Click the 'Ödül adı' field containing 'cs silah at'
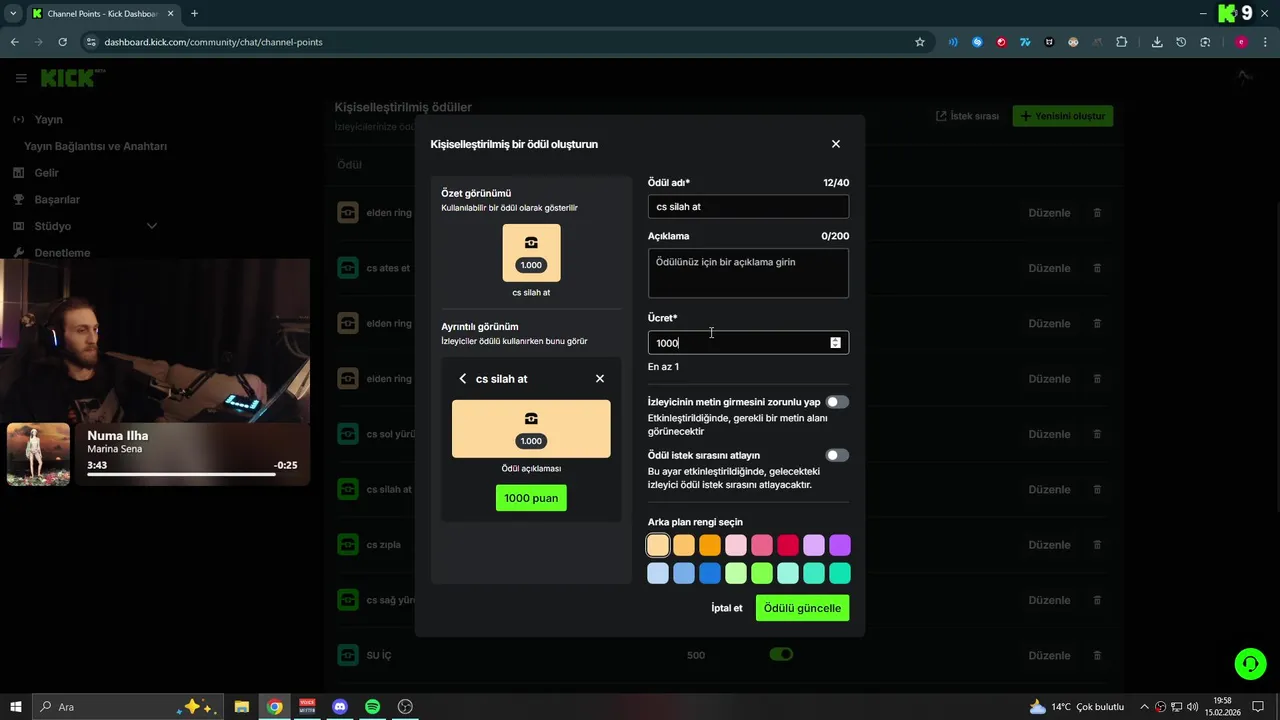The width and height of the screenshot is (1280, 720). pos(748,207)
